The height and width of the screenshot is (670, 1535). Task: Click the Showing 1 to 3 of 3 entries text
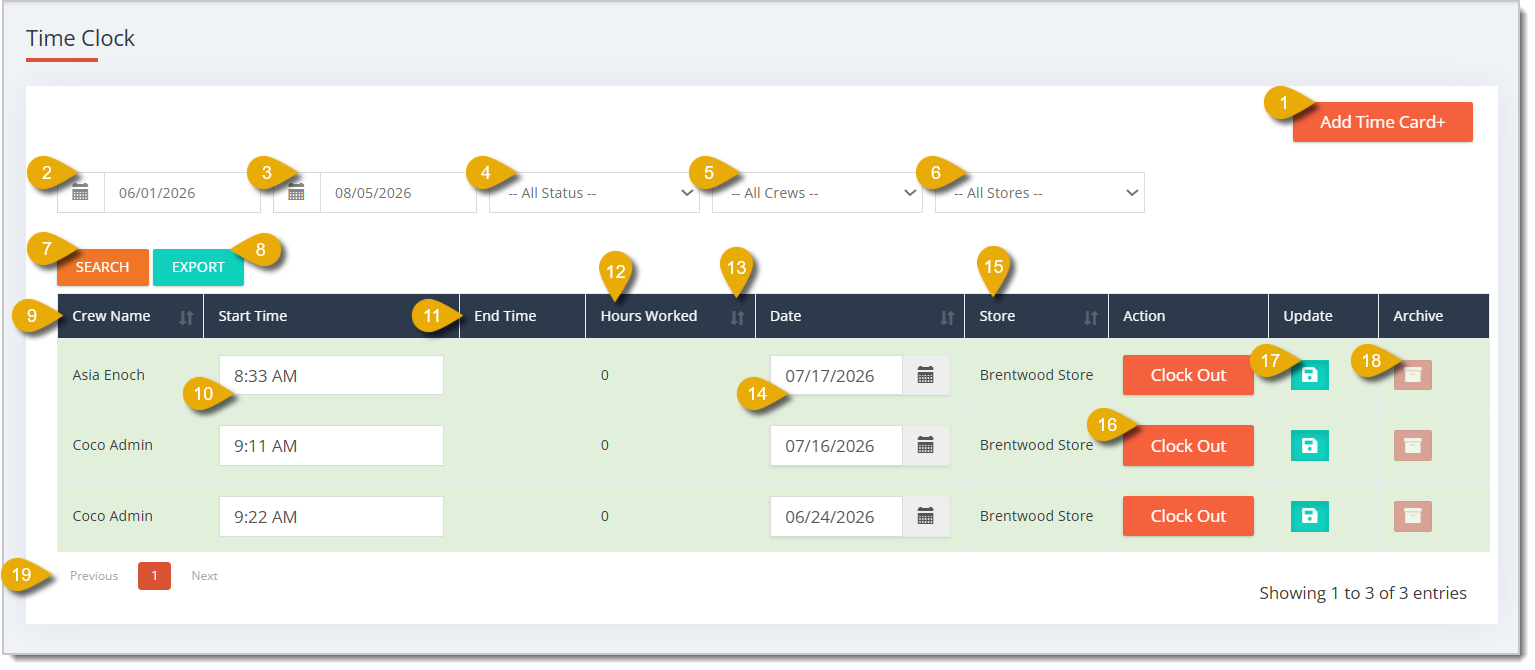(1363, 593)
